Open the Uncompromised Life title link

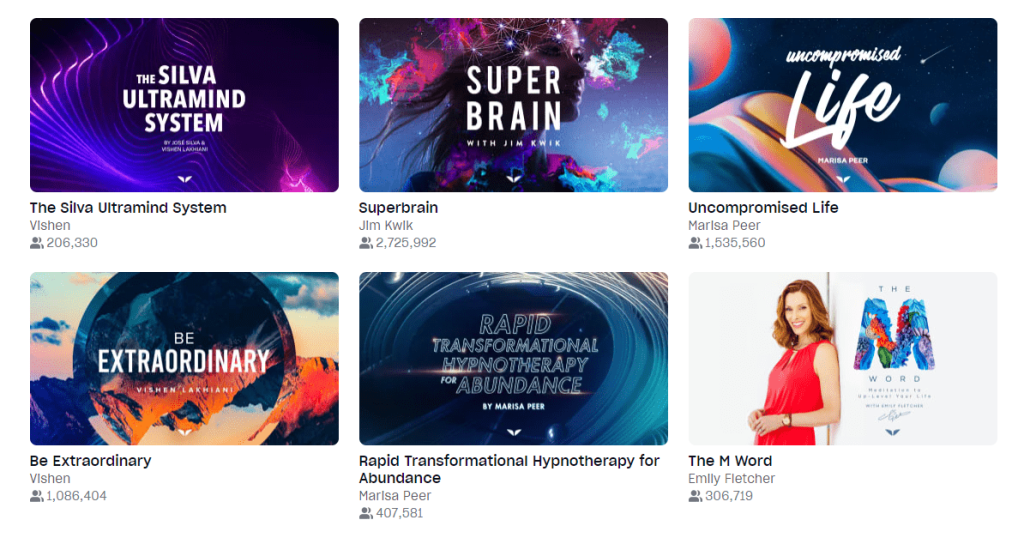coord(763,208)
